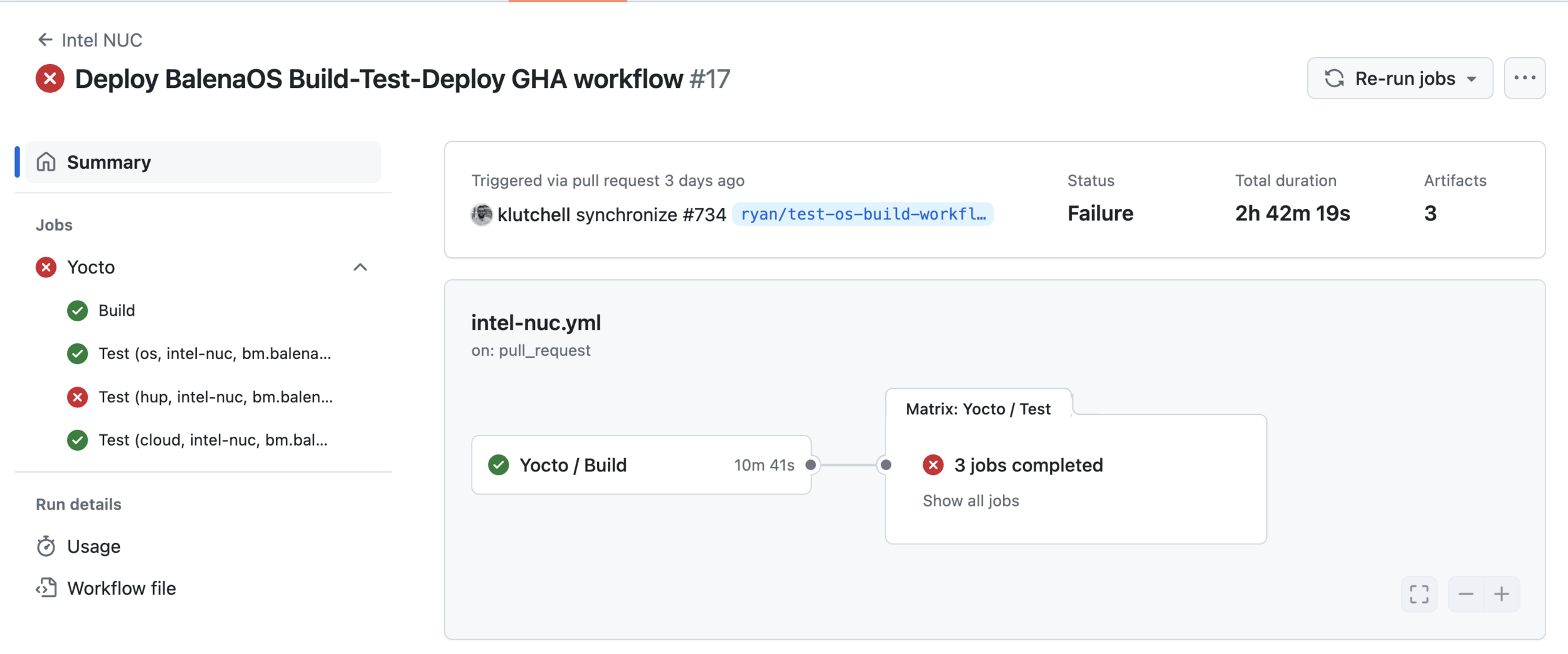The height and width of the screenshot is (654, 1568).
Task: Open the Re-run jobs dropdown caret
Action: 1471,79
